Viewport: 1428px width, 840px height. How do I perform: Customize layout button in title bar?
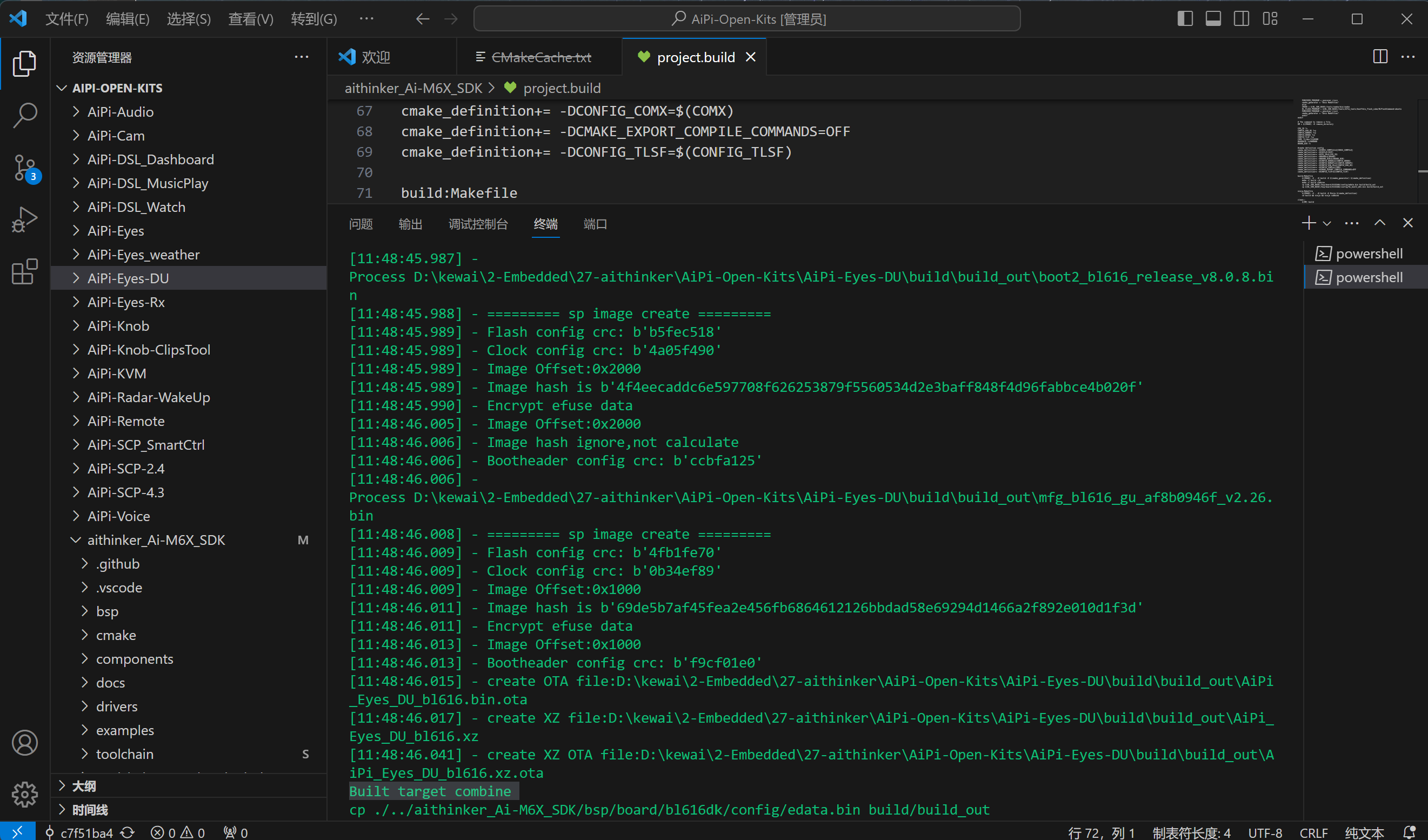click(x=1270, y=19)
